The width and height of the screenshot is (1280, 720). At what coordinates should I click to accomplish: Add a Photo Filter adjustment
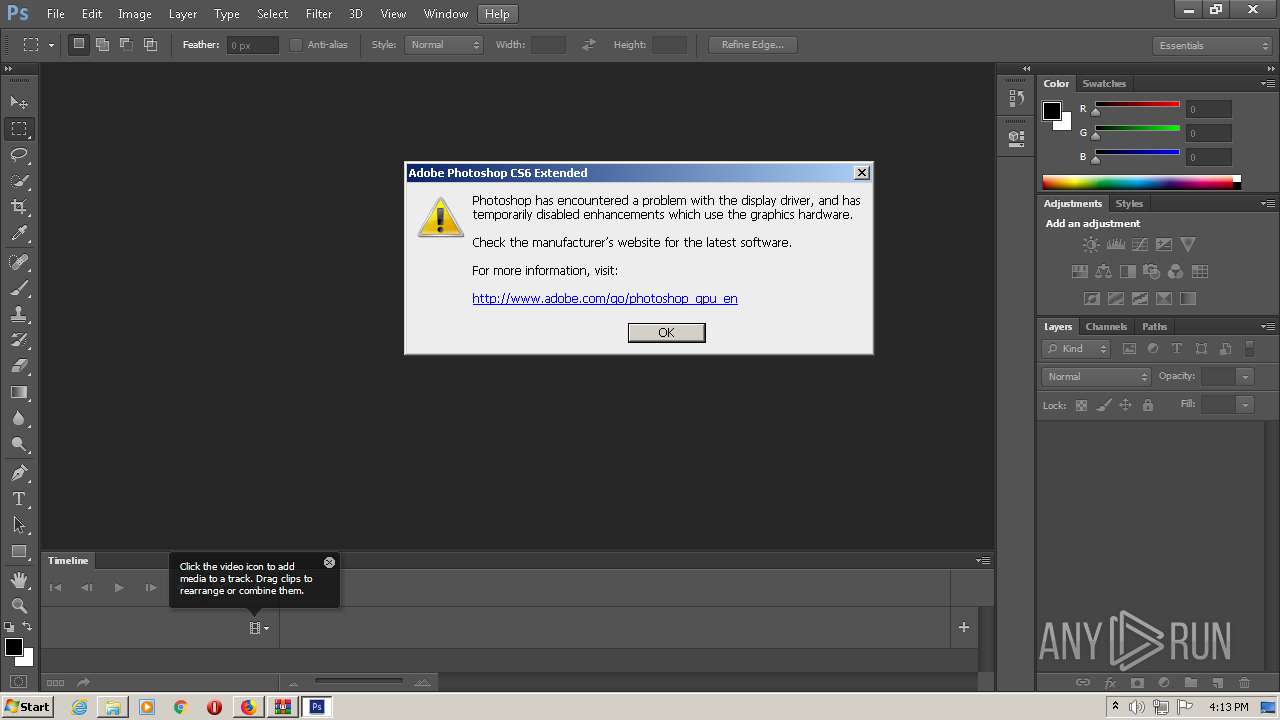click(x=1151, y=271)
